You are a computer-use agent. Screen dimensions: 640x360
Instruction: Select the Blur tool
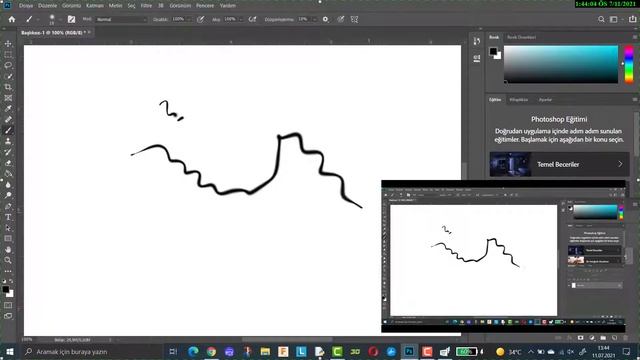8,184
